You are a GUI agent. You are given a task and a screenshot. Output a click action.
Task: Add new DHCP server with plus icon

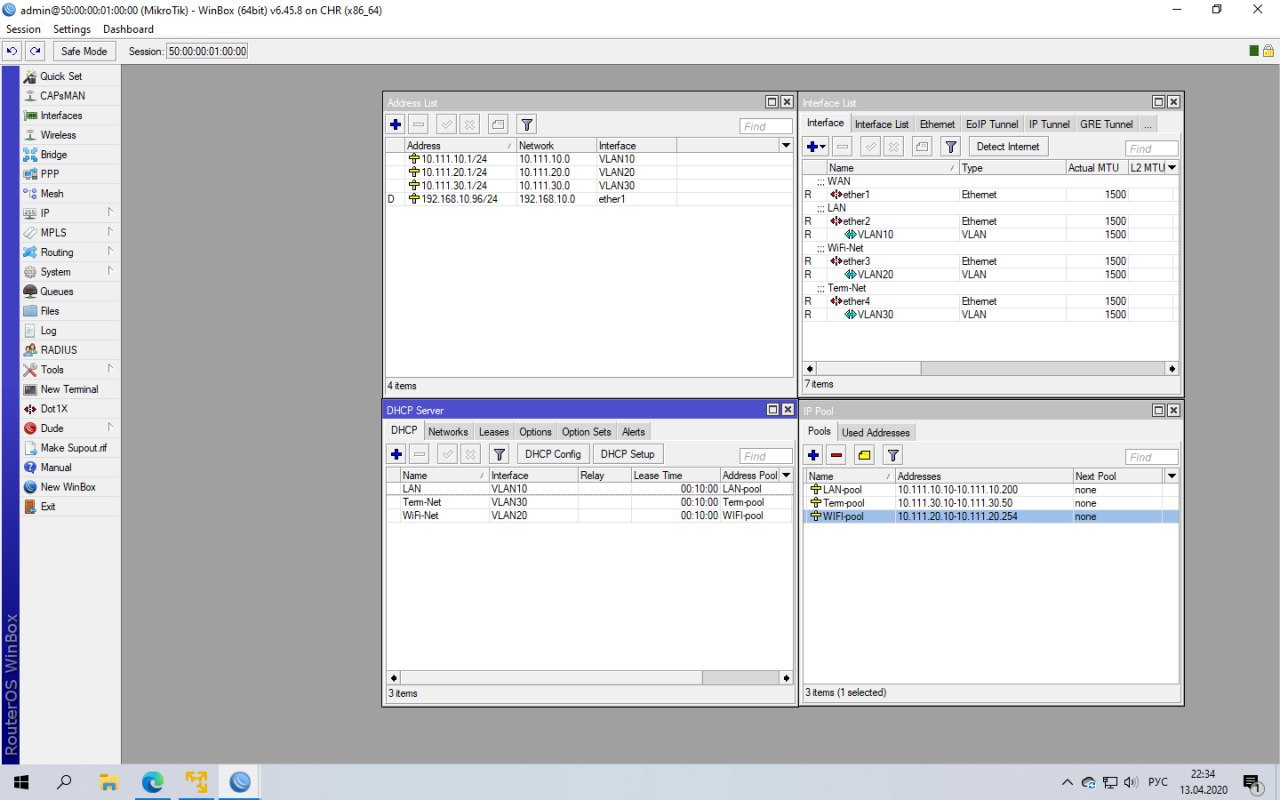click(x=396, y=454)
